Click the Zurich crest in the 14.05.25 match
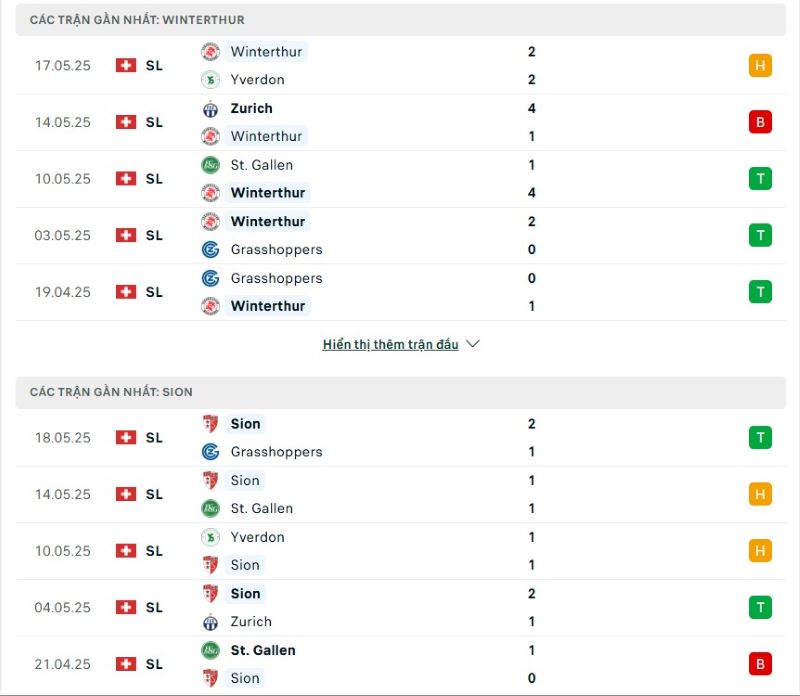This screenshot has height=696, width=800. point(210,109)
